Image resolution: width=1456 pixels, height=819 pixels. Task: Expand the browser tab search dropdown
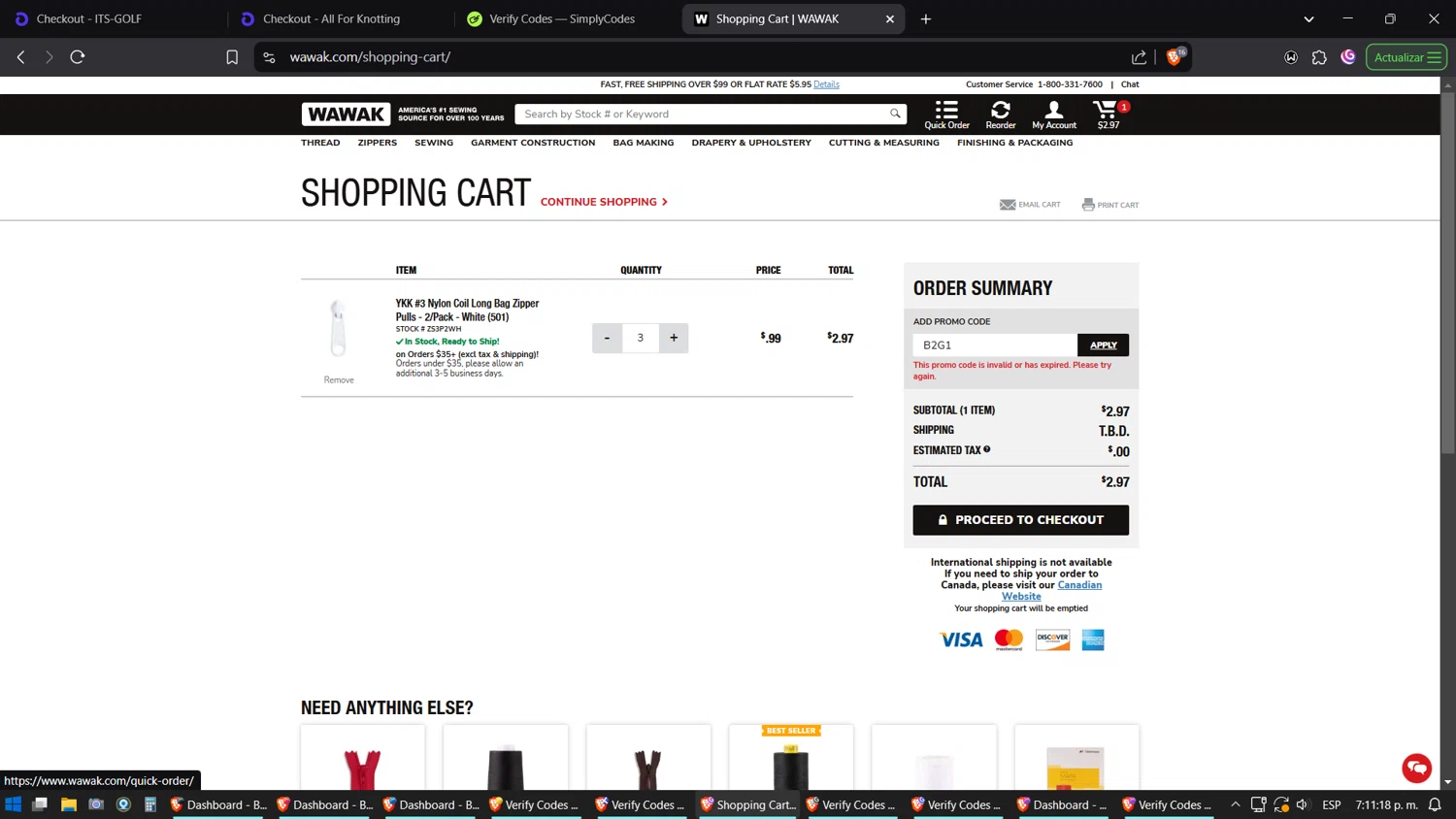[x=1308, y=18]
